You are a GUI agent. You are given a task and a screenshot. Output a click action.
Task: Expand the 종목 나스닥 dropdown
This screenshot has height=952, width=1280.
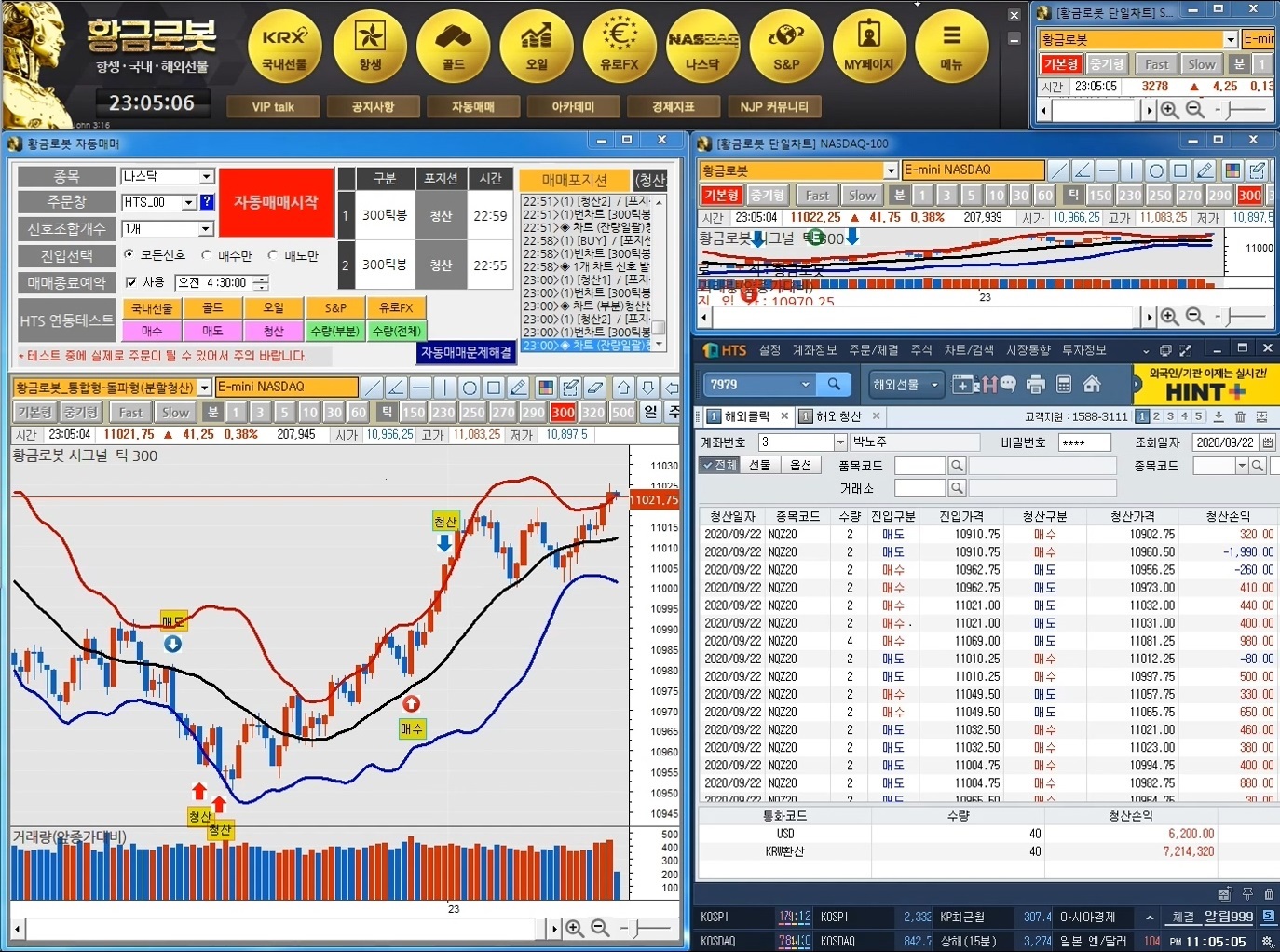pyautogui.click(x=207, y=176)
